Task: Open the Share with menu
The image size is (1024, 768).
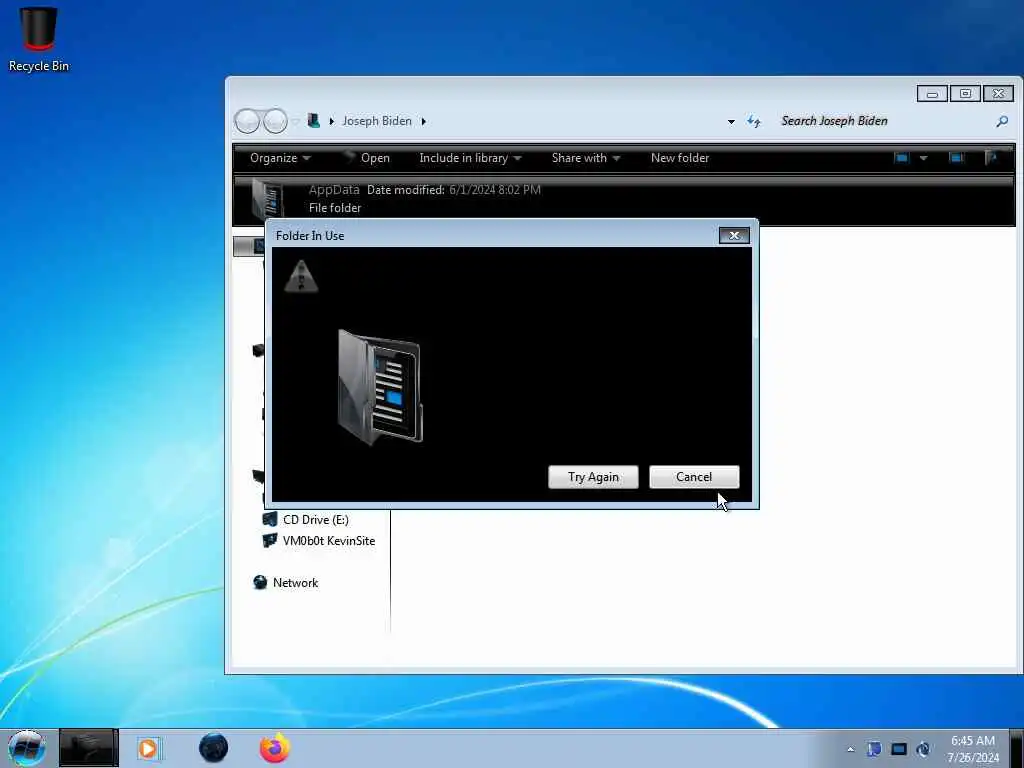Action: click(586, 158)
